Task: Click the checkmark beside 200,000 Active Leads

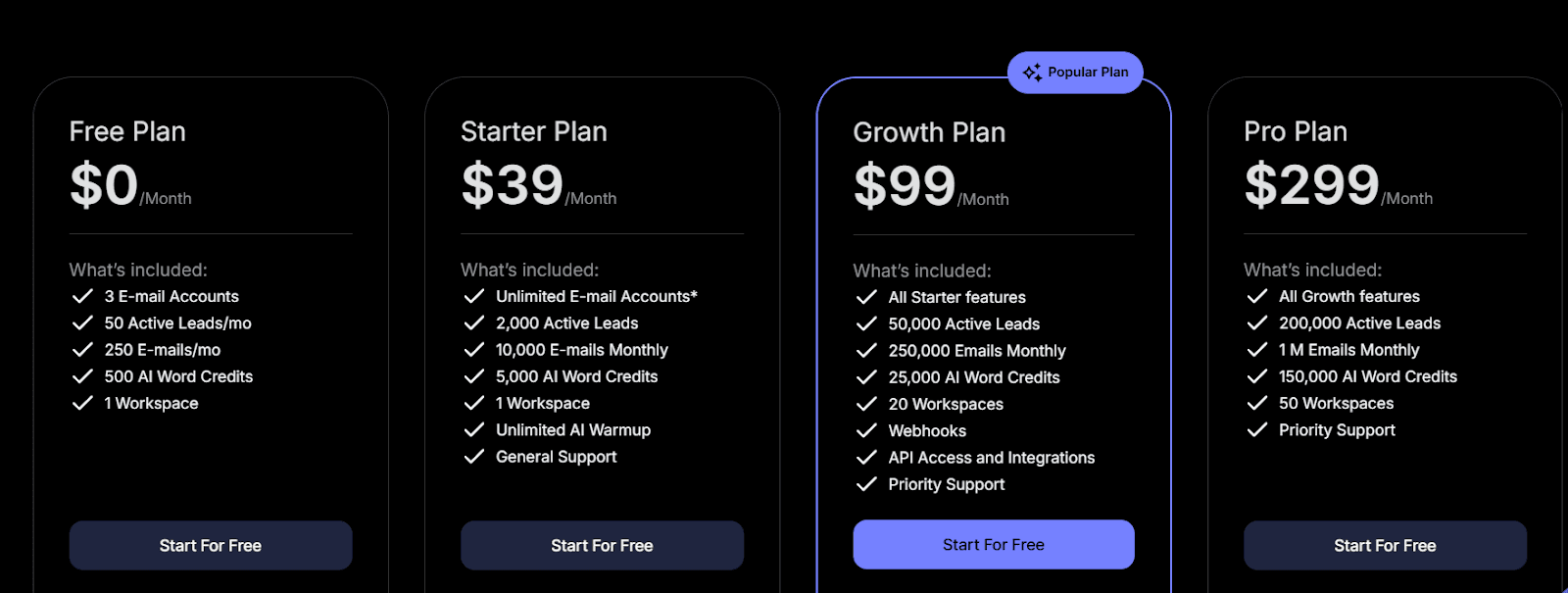Action: click(x=1257, y=322)
